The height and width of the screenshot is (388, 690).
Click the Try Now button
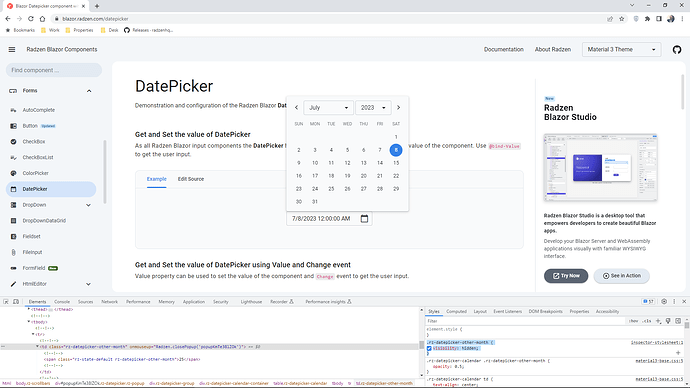pyautogui.click(x=566, y=276)
